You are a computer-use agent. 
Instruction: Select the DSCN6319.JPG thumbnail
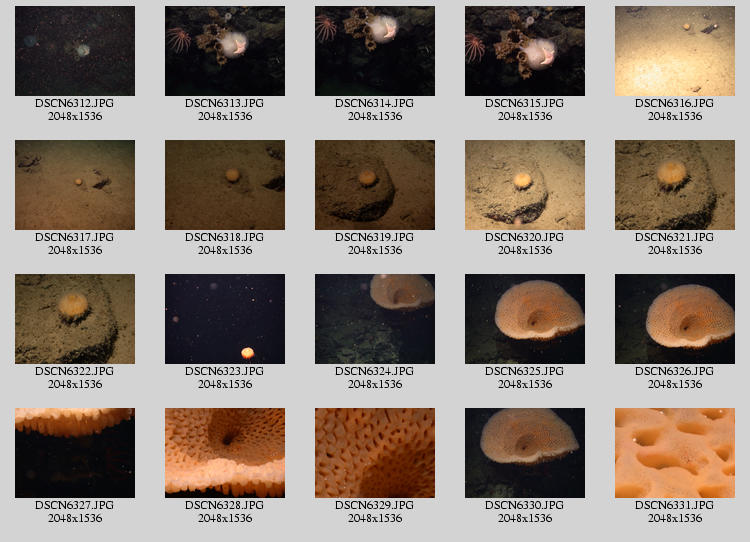pyautogui.click(x=375, y=185)
